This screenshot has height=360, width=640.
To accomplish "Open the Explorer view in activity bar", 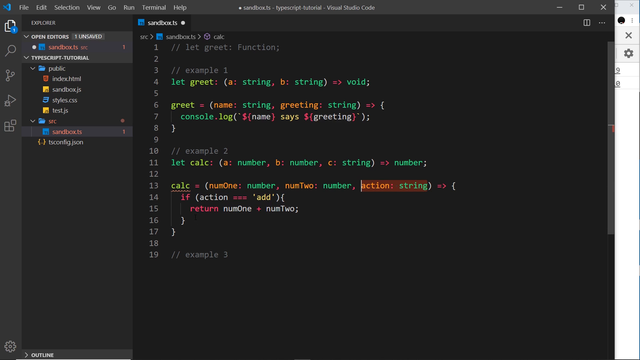I will click(10, 26).
